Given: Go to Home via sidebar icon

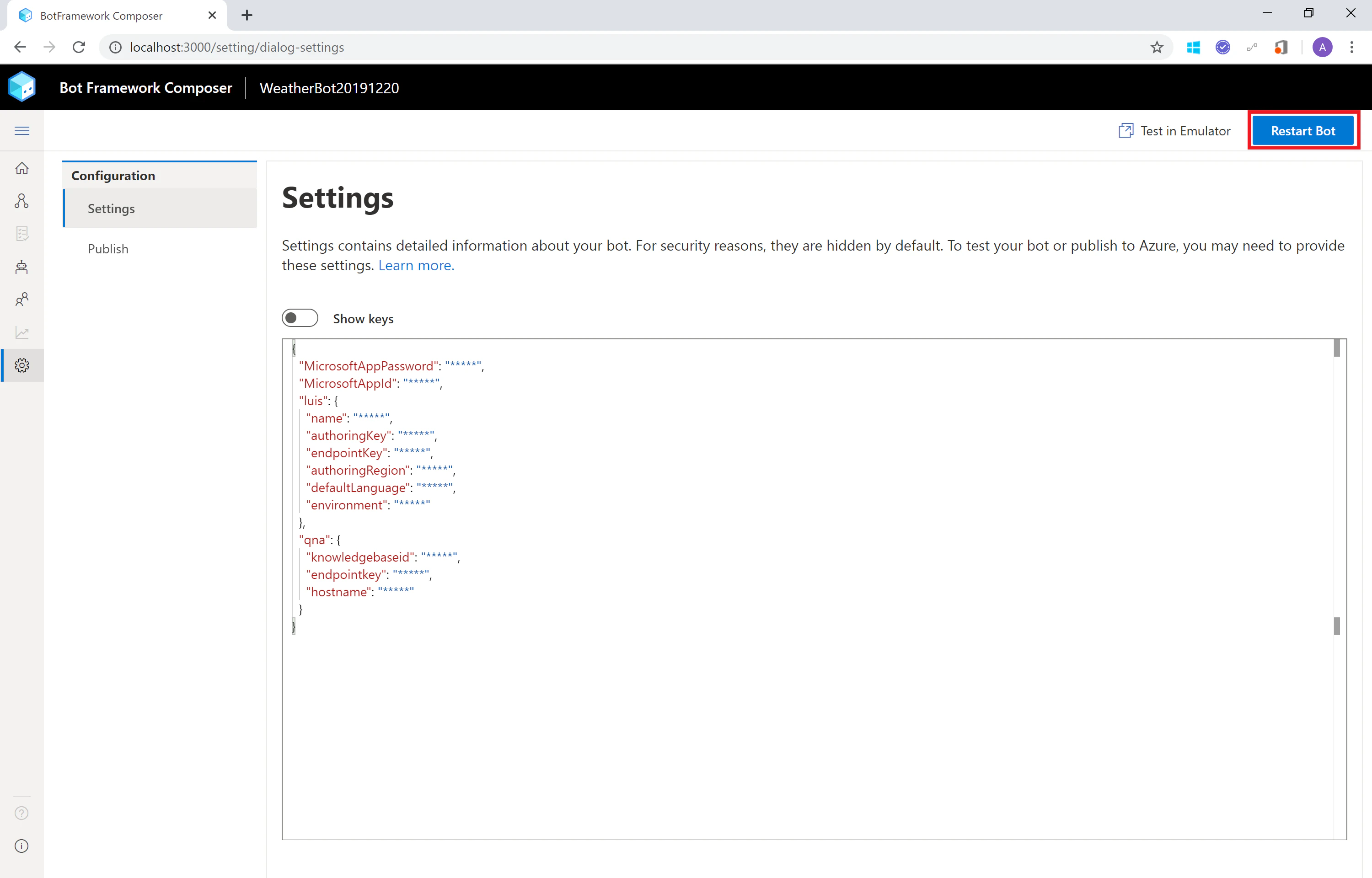Looking at the screenshot, I should (x=21, y=168).
